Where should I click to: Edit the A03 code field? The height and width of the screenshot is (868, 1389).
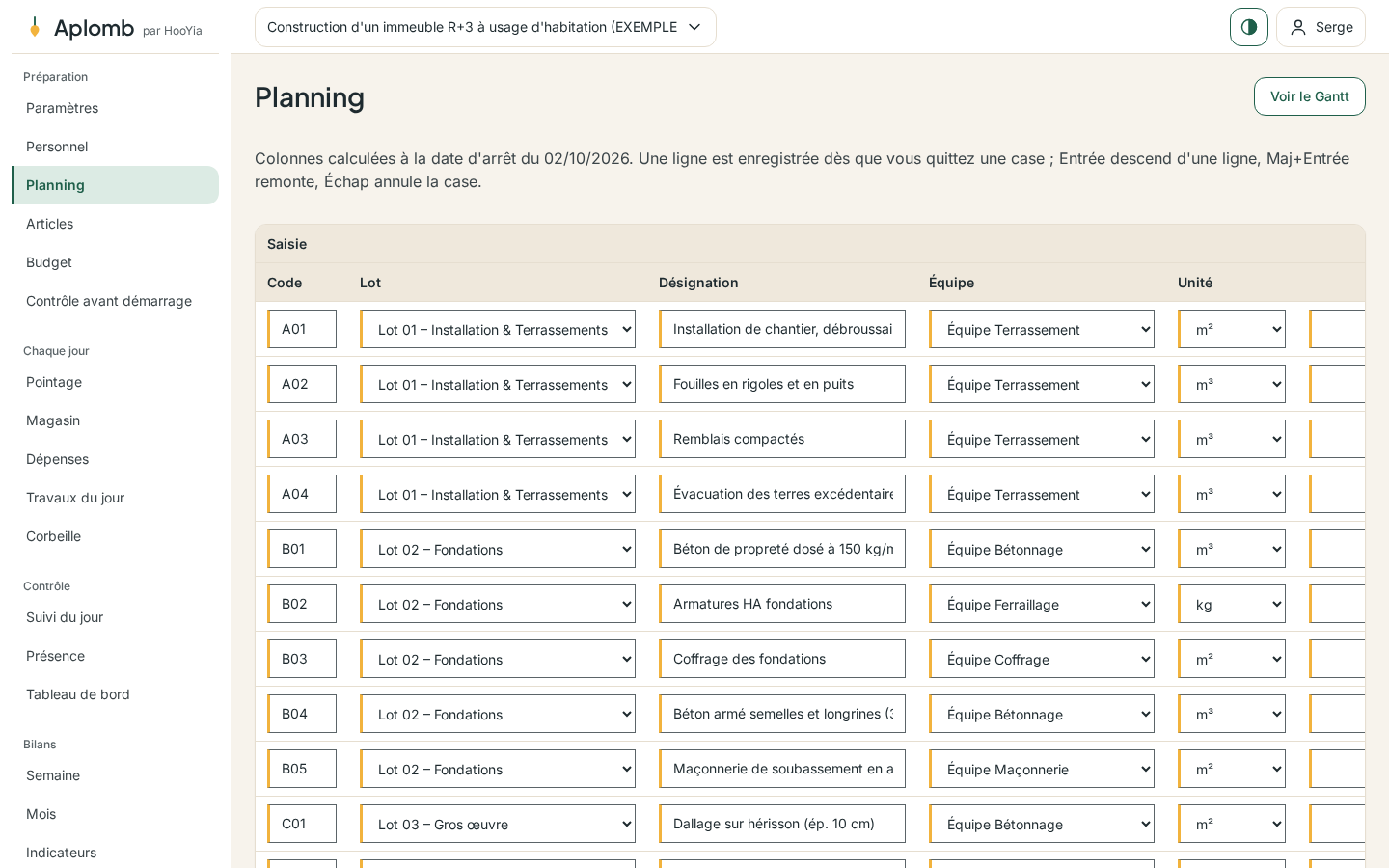[302, 439]
